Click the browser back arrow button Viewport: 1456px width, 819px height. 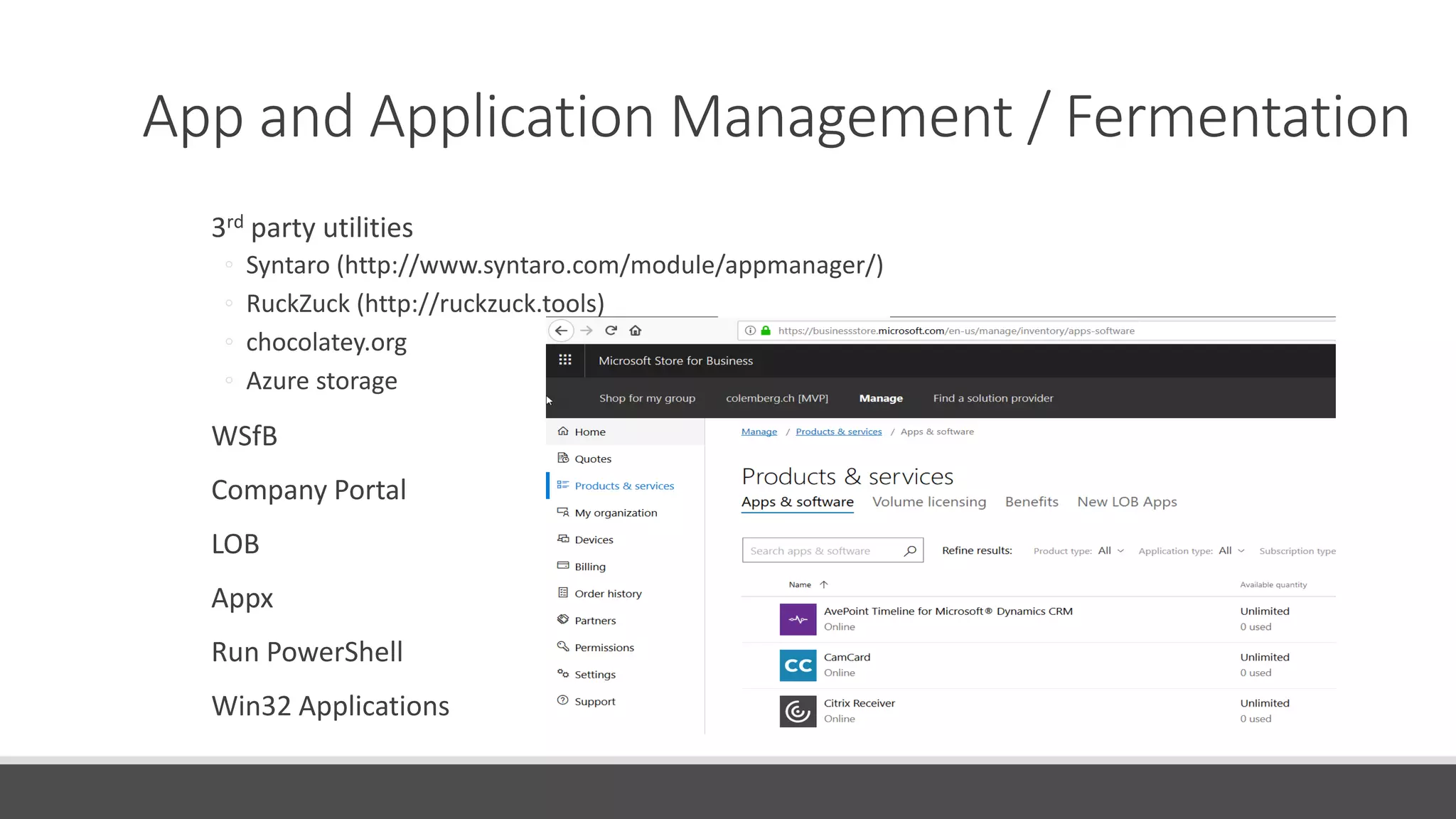pos(561,331)
